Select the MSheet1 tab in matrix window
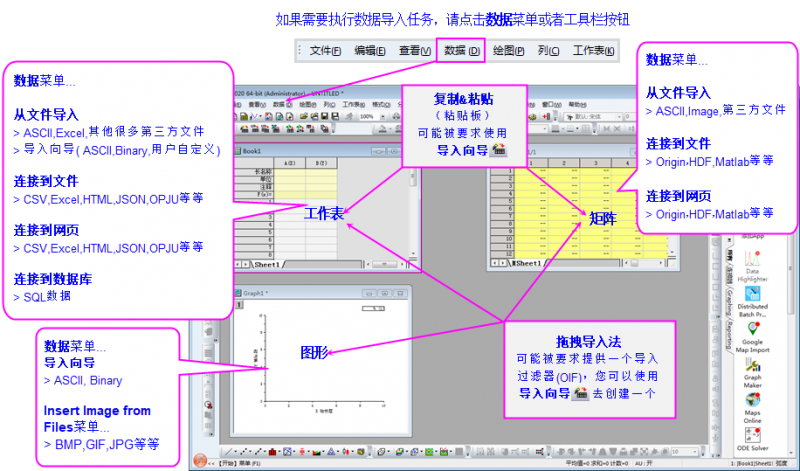The height and width of the screenshot is (471, 800). [527, 263]
